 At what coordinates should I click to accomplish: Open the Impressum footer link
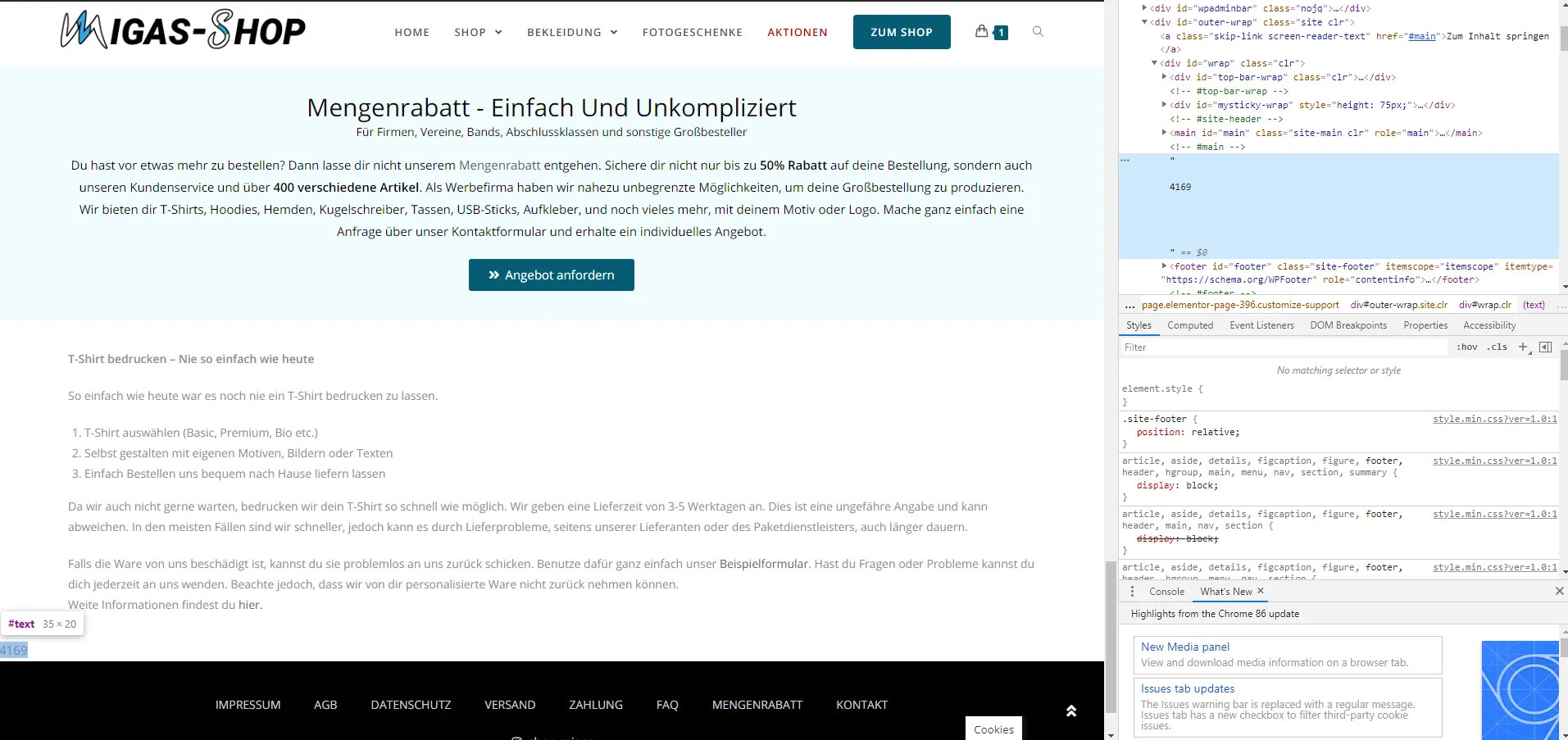pyautogui.click(x=248, y=705)
